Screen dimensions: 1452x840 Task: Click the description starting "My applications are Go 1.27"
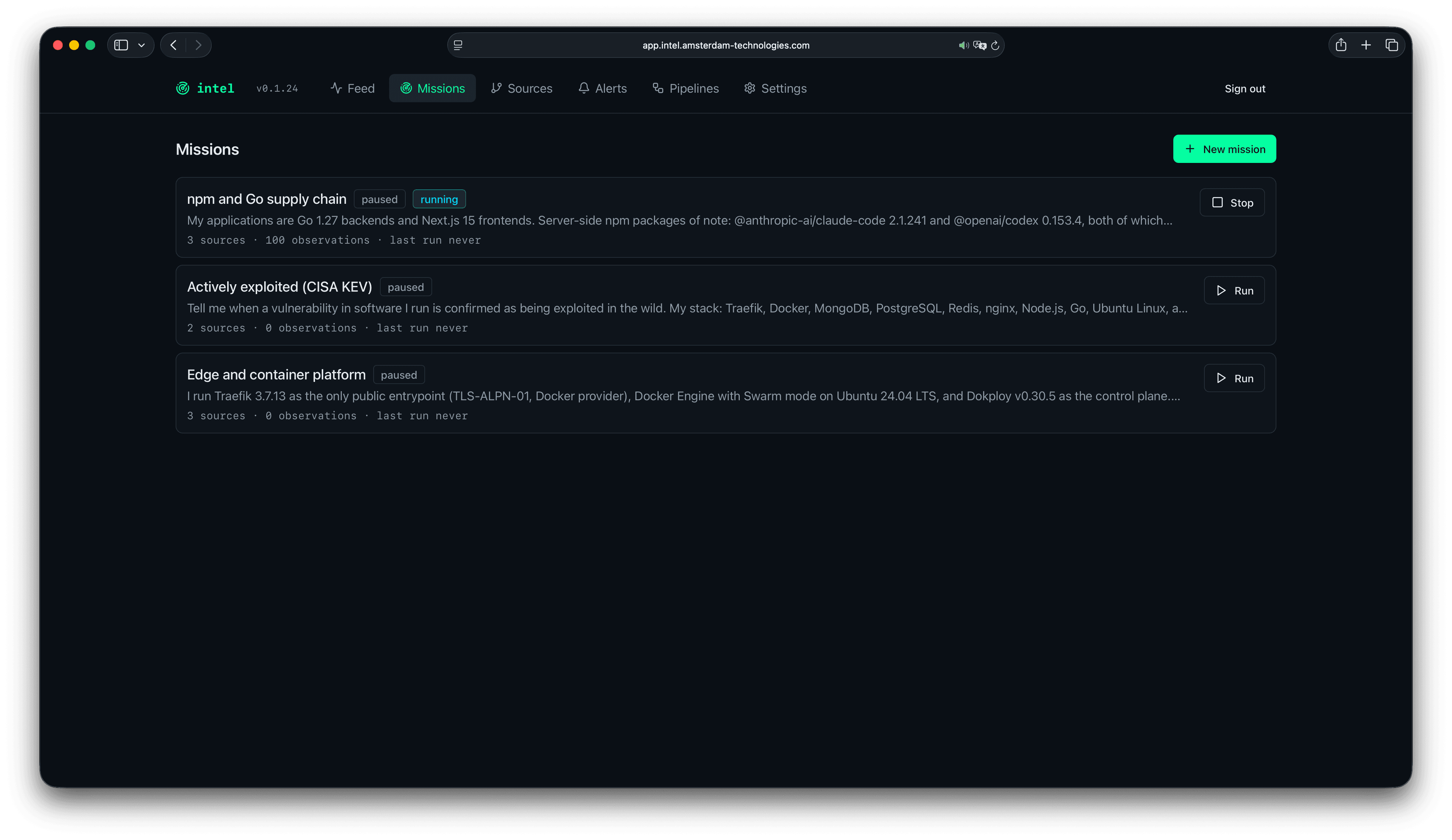click(x=680, y=221)
